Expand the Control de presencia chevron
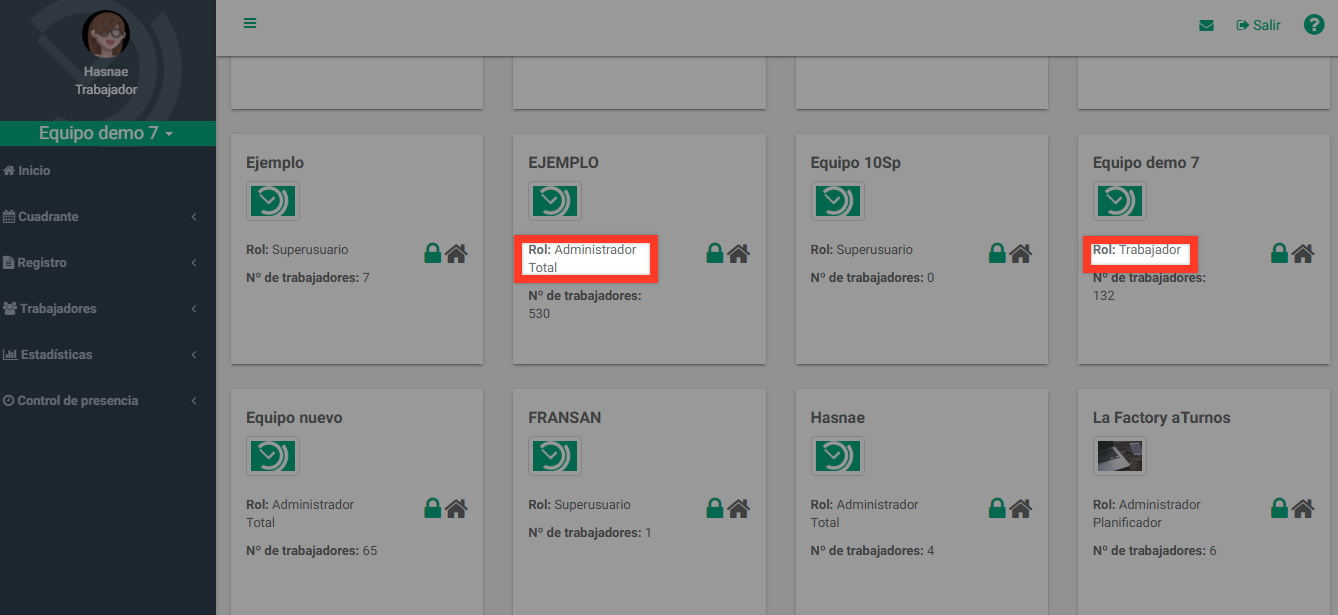 click(194, 401)
